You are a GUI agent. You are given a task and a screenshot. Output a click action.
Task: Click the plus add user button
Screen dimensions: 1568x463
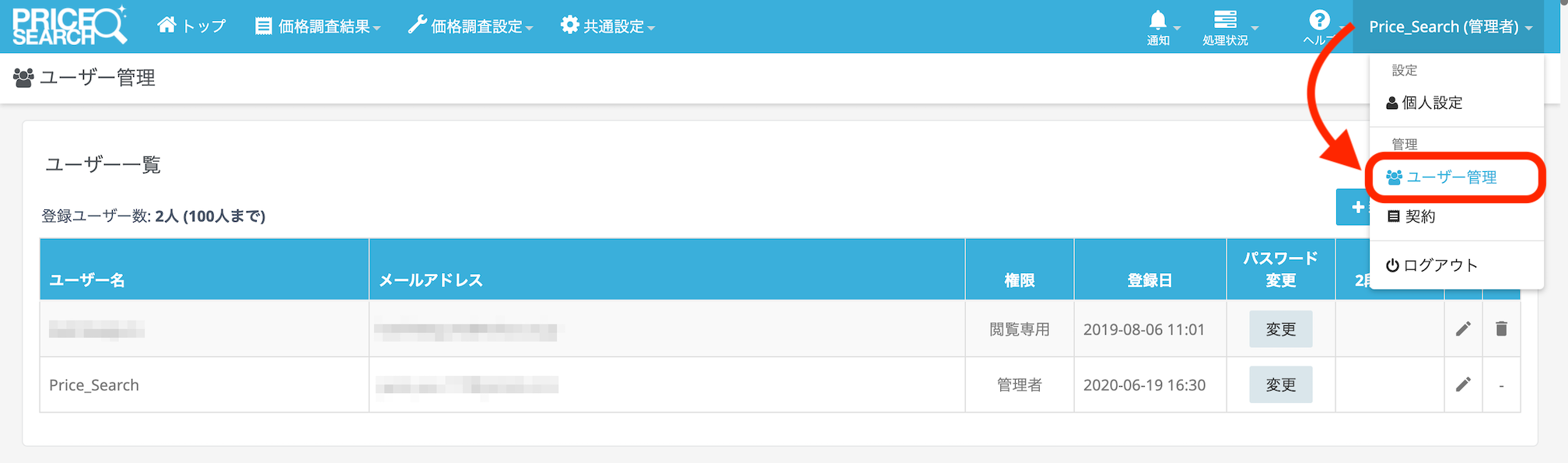(1353, 207)
